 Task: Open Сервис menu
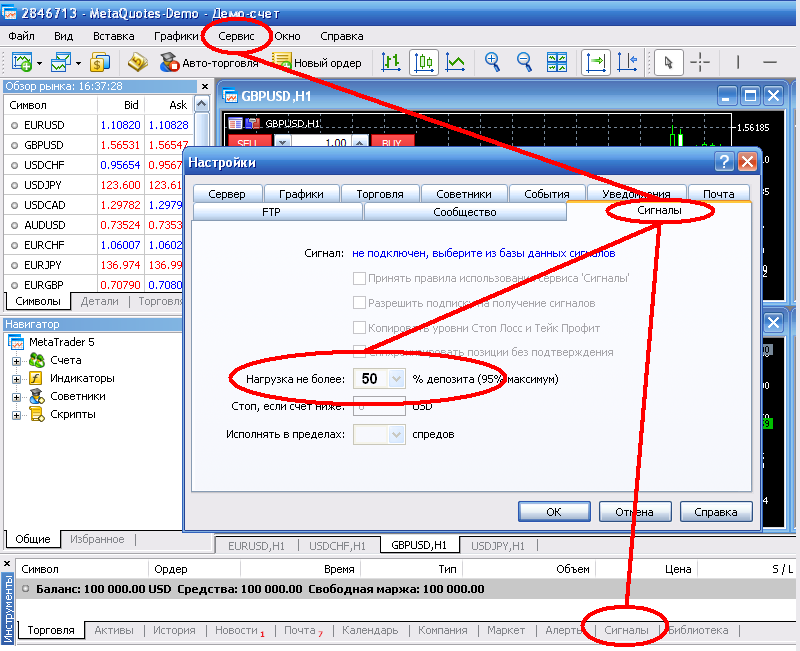click(x=236, y=36)
